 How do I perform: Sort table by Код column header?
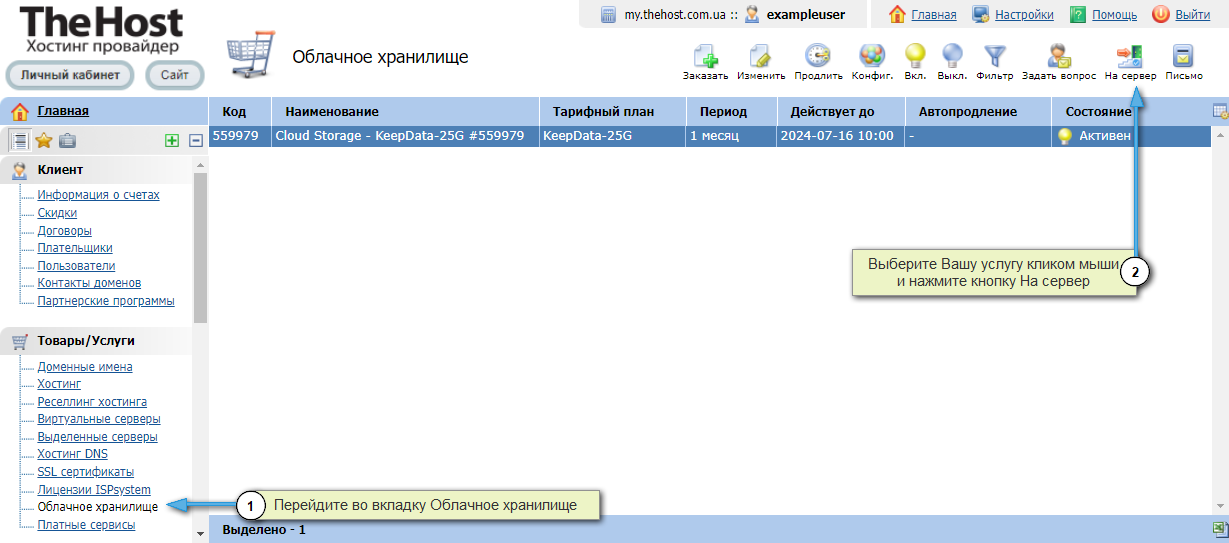point(240,111)
